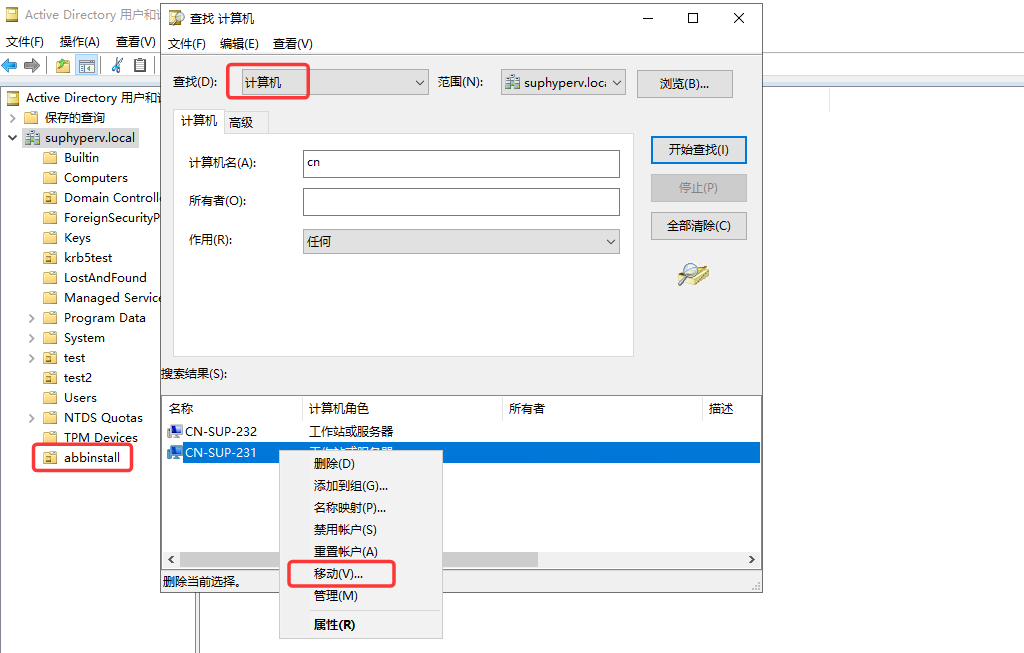This screenshot has width=1024, height=653.
Task: Click the up one level folder icon
Action: 63,65
